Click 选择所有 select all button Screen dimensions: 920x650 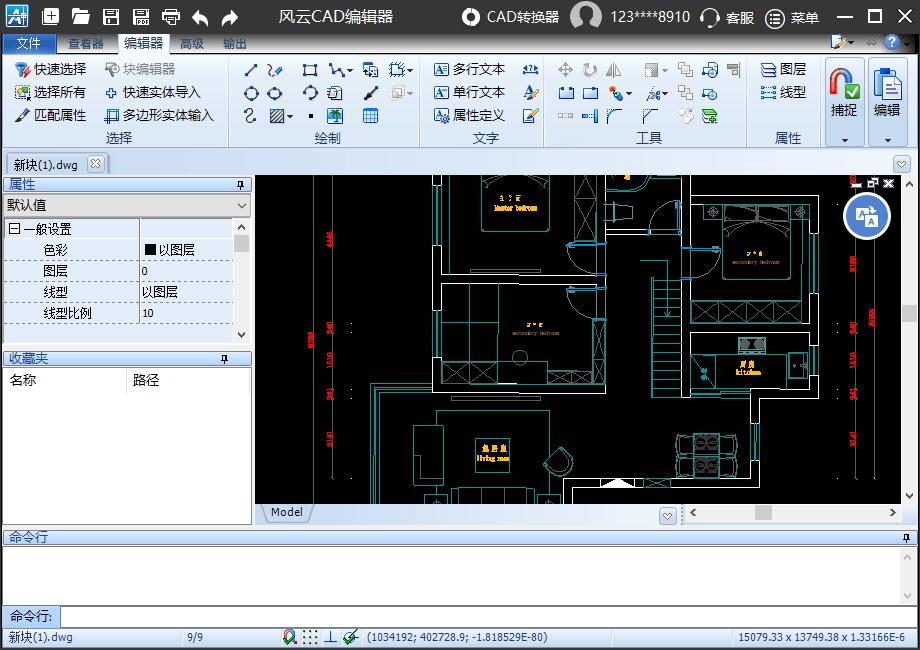tap(51, 92)
